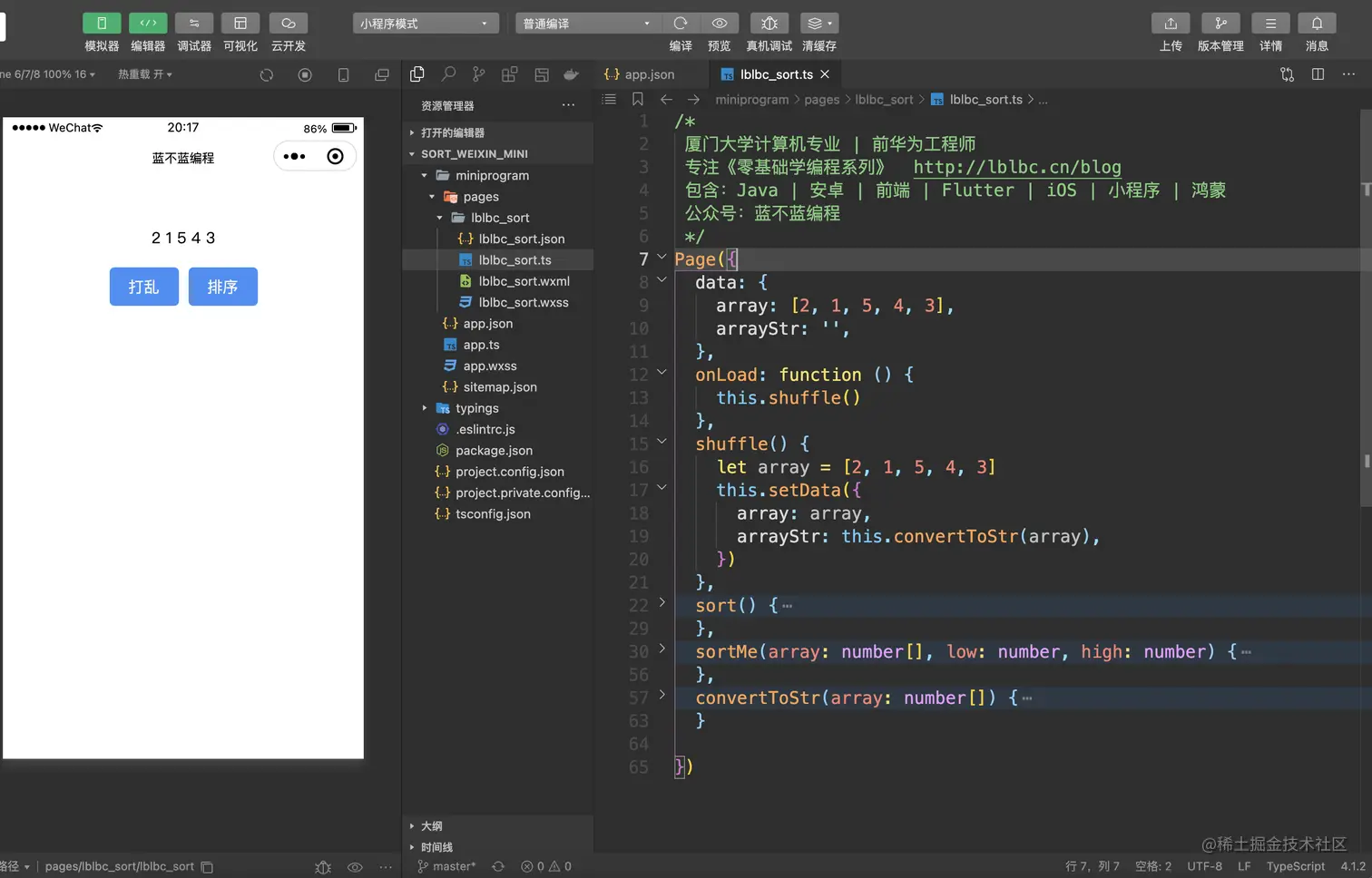Open 版本管理 version control icon
Screen dimensions: 1372x878
point(1220,23)
